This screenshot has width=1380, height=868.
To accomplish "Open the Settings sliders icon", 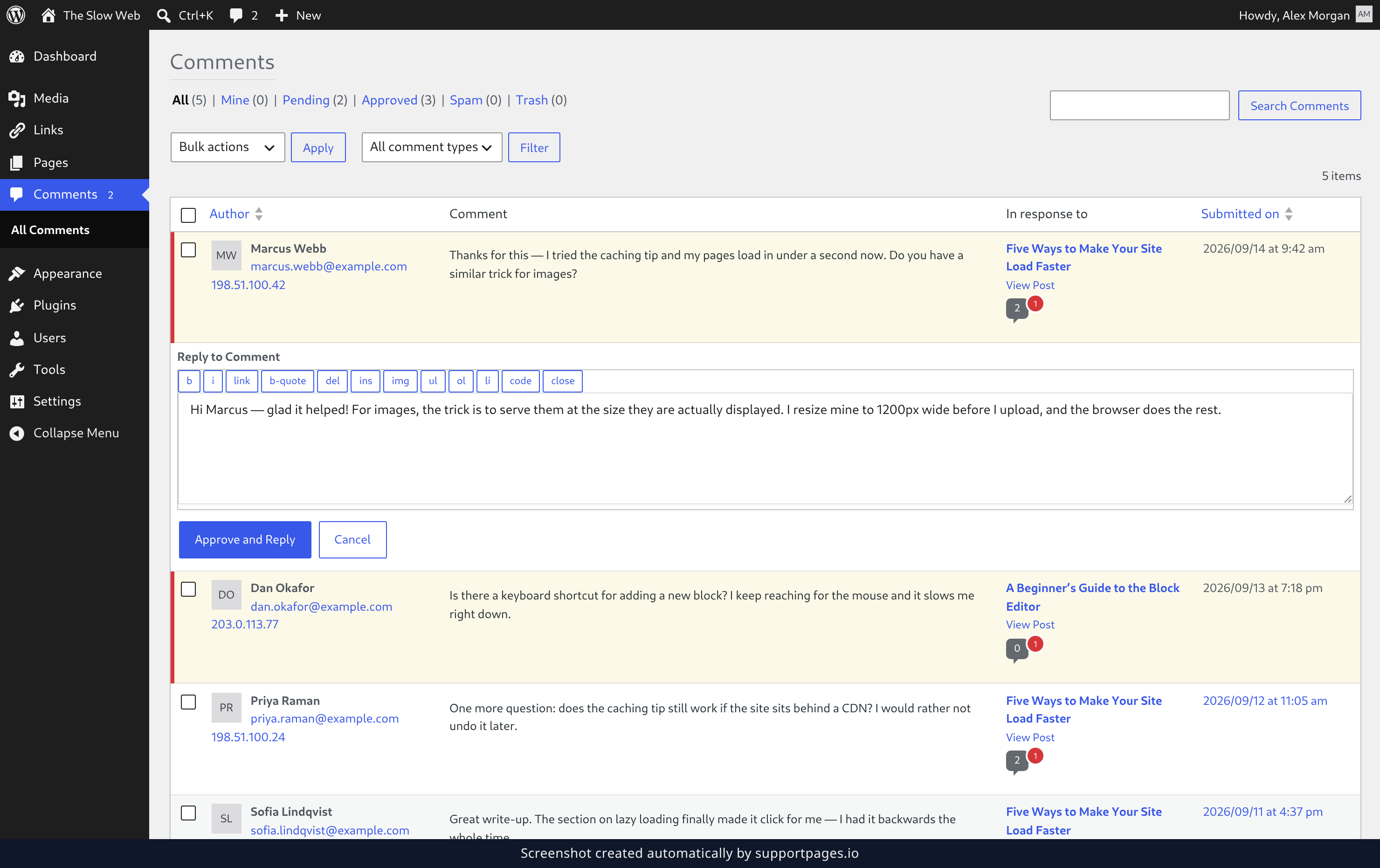I will [x=17, y=401].
